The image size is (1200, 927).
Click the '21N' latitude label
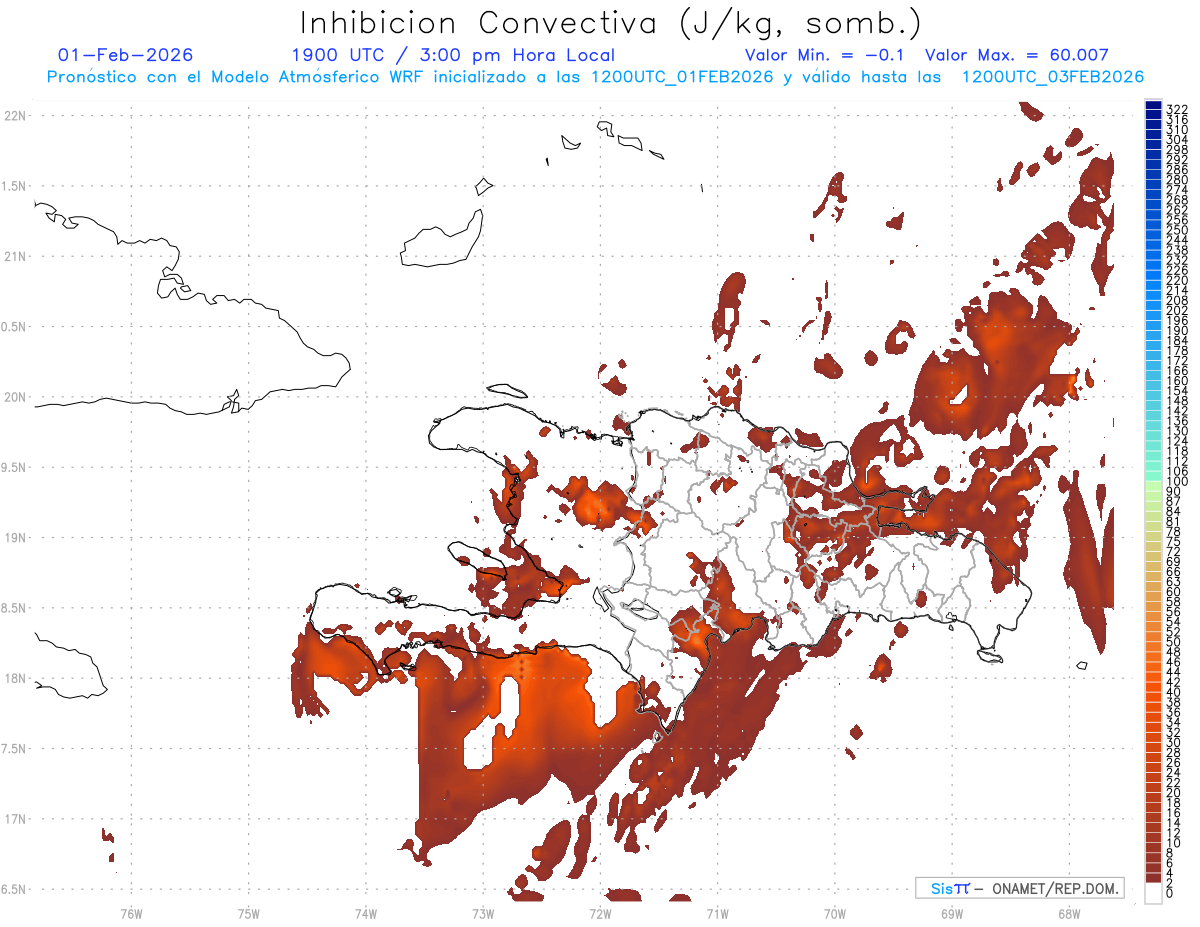tap(14, 256)
